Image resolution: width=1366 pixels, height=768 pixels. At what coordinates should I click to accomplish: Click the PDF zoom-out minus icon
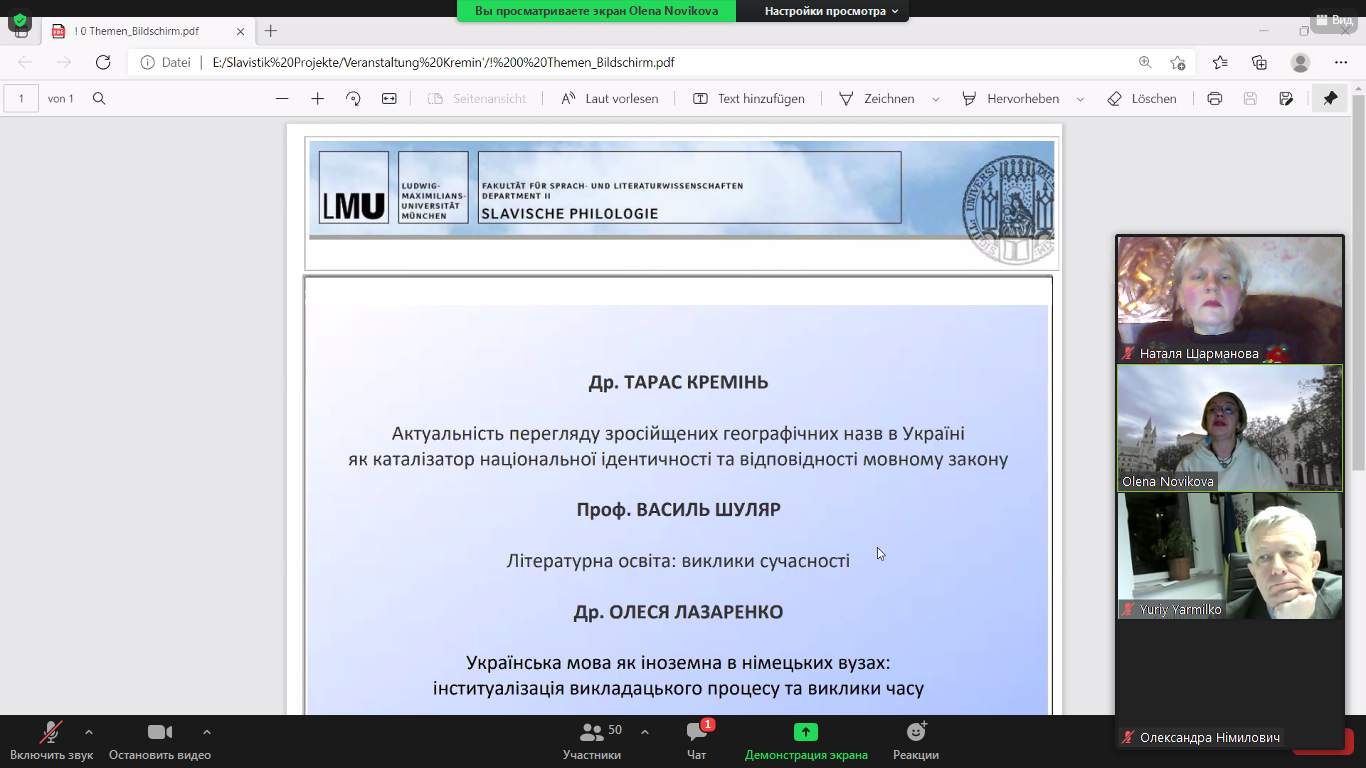(282, 99)
